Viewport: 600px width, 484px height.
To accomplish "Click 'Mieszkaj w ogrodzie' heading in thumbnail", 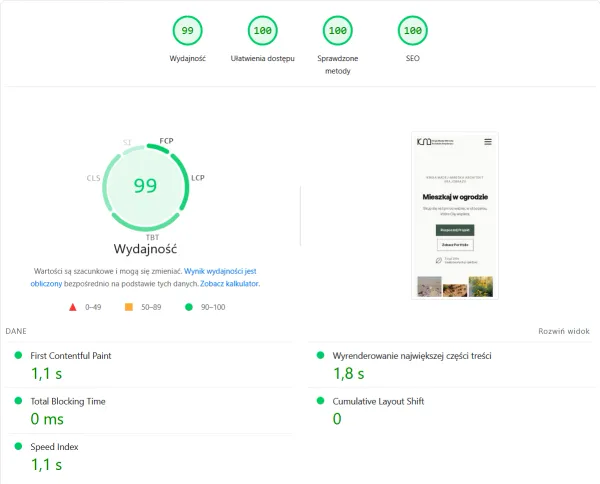I will [455, 197].
